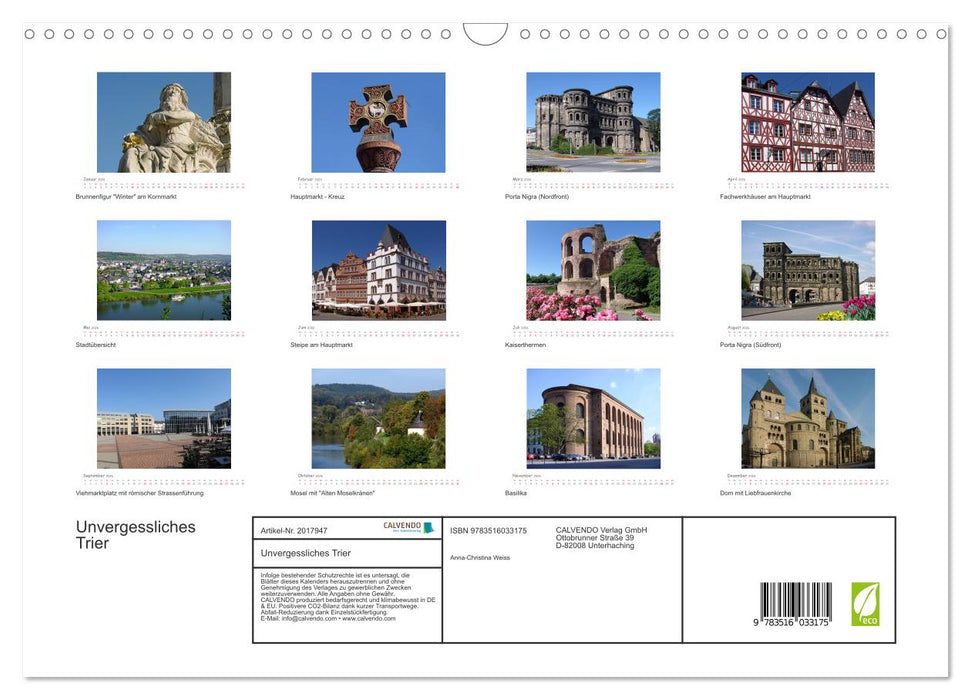Viewport: 971px width, 700px height.
Task: Click the April Fachwerkhäuser thumbnail
Action: click(x=807, y=121)
